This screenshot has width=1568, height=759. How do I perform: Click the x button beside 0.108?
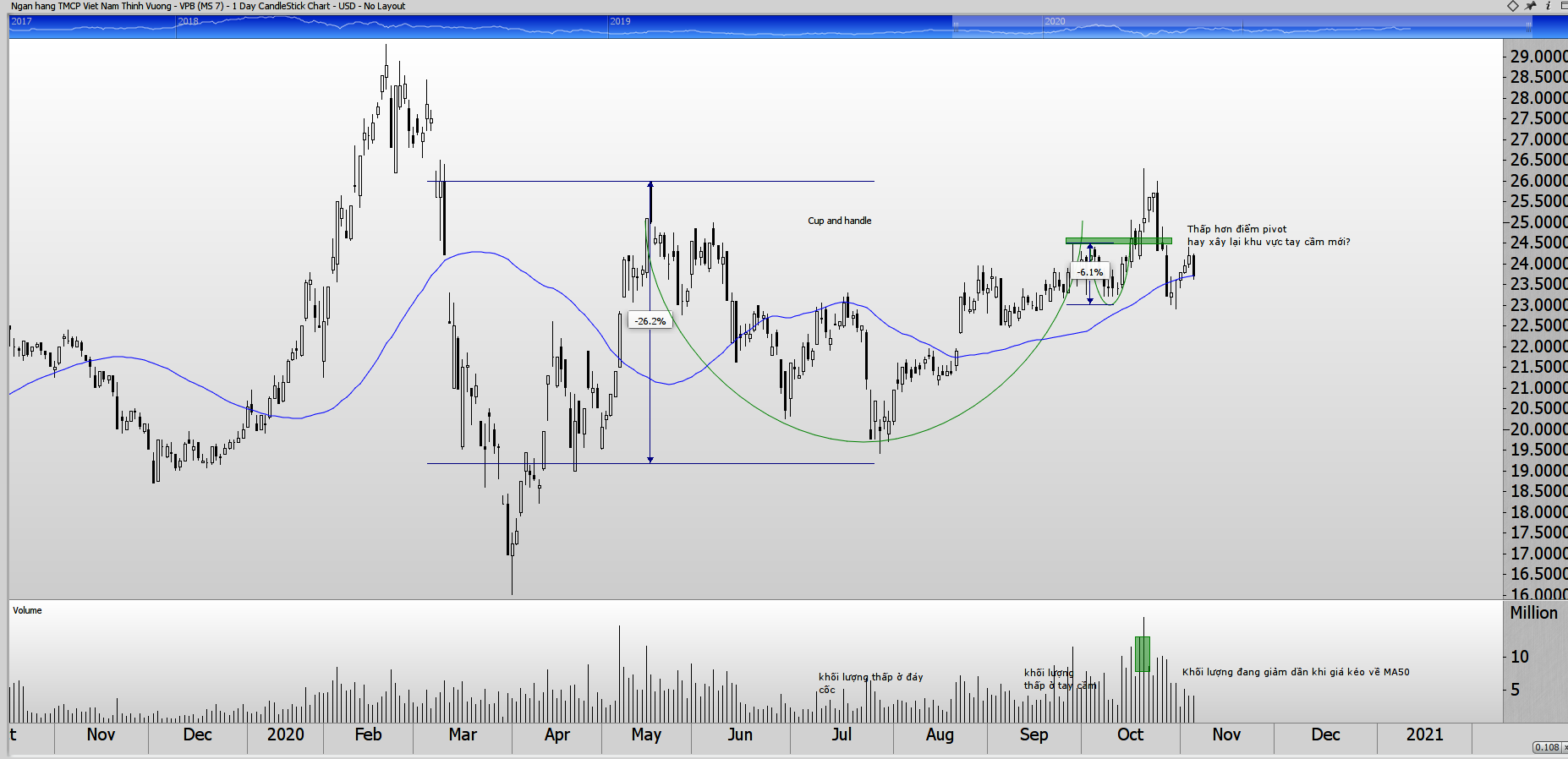click(x=1565, y=747)
